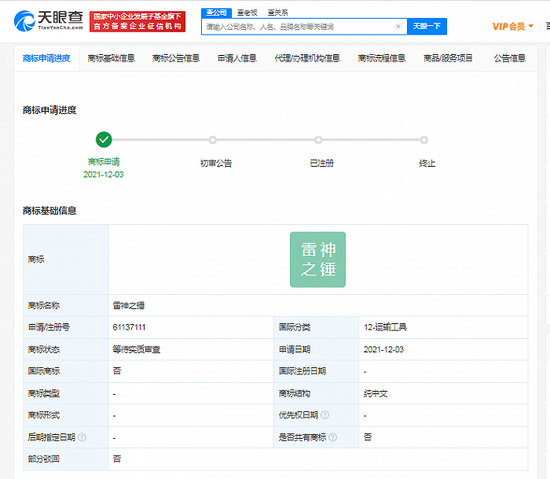Expand the VIP会员 dropdown arrow
550x479 pixels.
pos(531,26)
